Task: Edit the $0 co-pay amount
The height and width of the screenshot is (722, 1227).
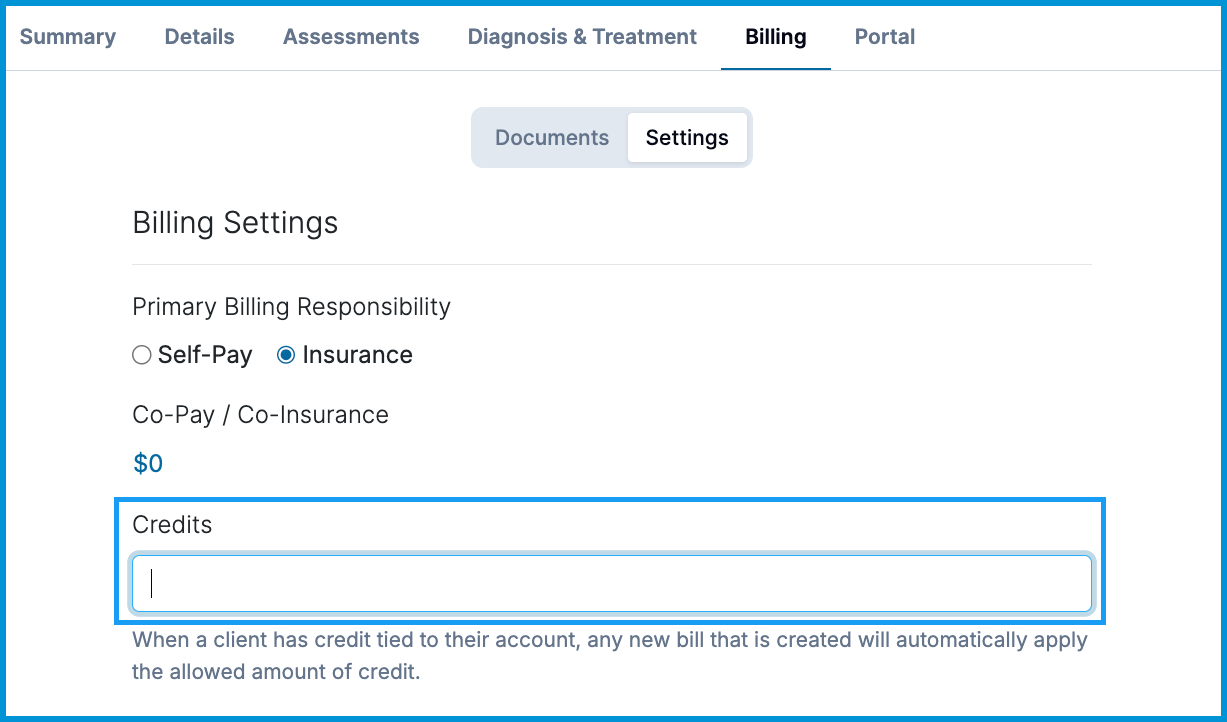Action: (x=148, y=463)
